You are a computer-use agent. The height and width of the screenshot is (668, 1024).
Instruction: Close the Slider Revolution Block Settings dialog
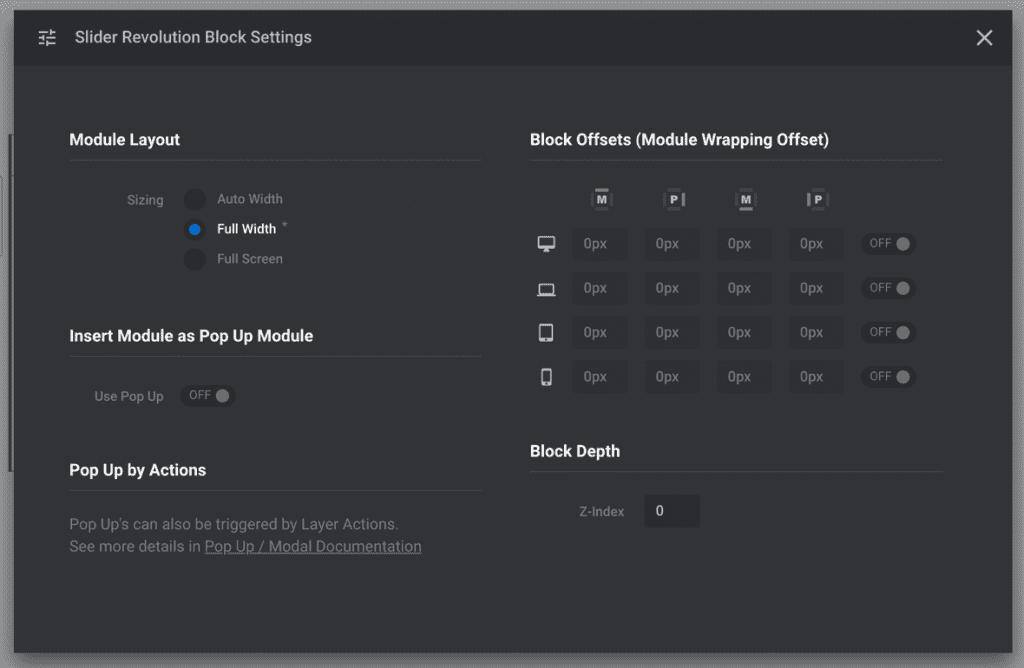point(984,38)
